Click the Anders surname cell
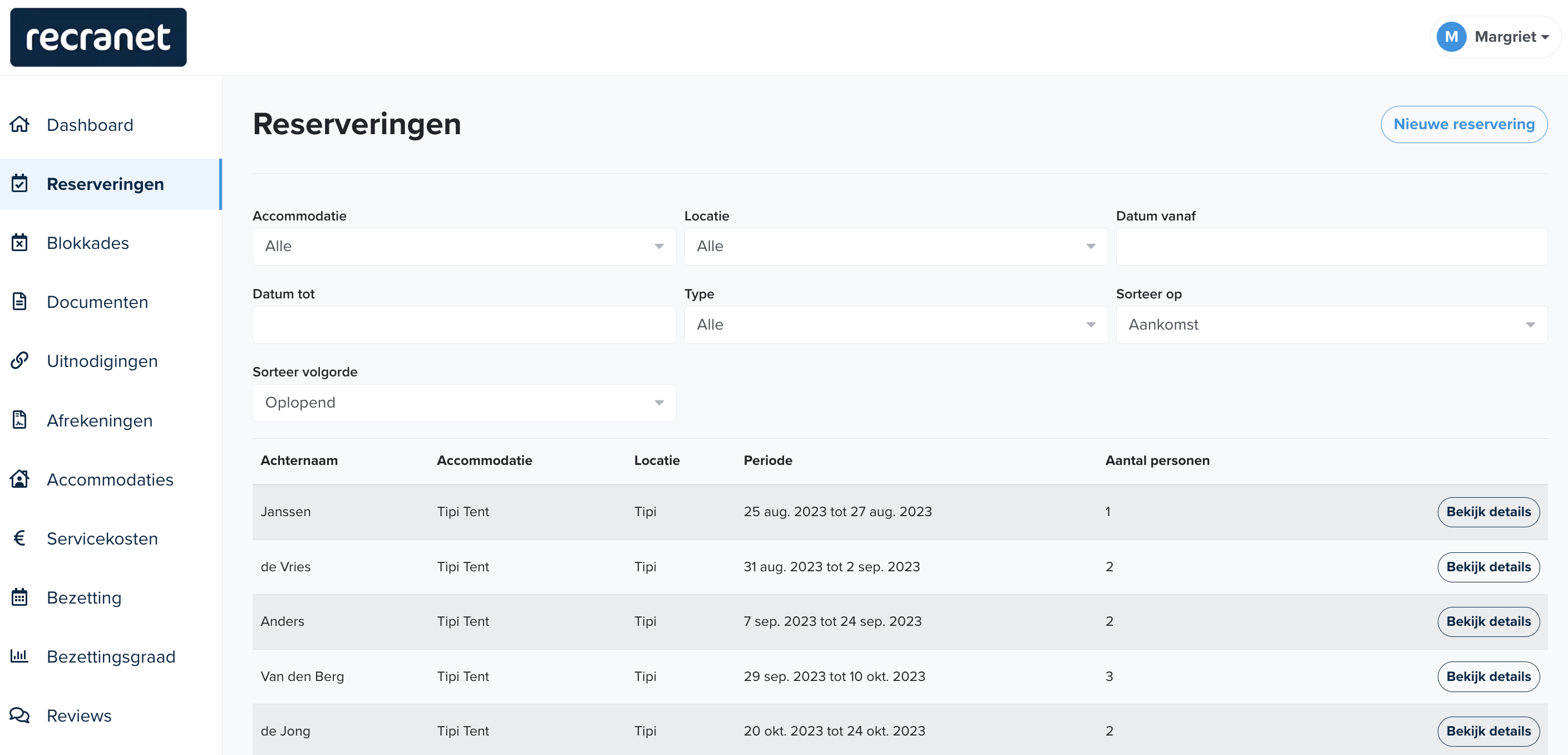 [x=283, y=621]
